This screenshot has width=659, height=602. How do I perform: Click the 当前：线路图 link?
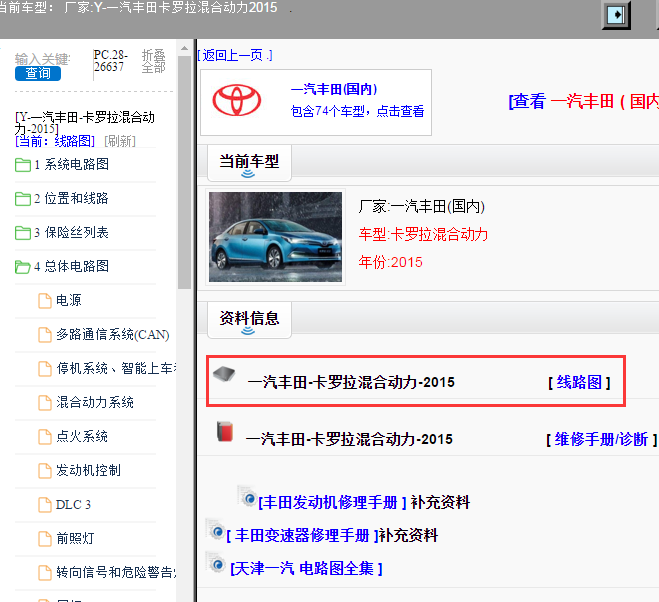coord(55,141)
